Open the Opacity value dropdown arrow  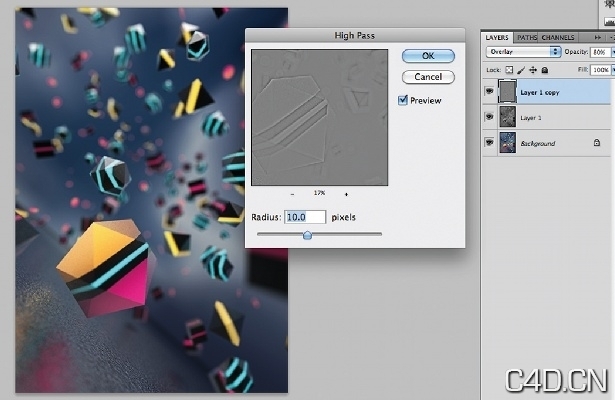click(611, 51)
